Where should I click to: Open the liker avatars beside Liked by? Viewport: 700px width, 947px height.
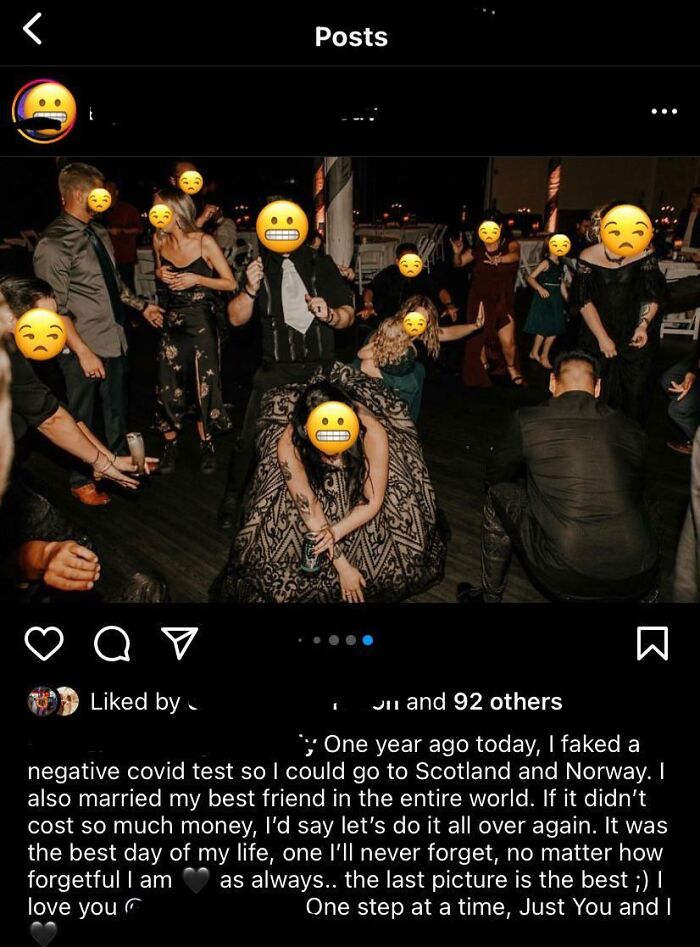click(53, 701)
